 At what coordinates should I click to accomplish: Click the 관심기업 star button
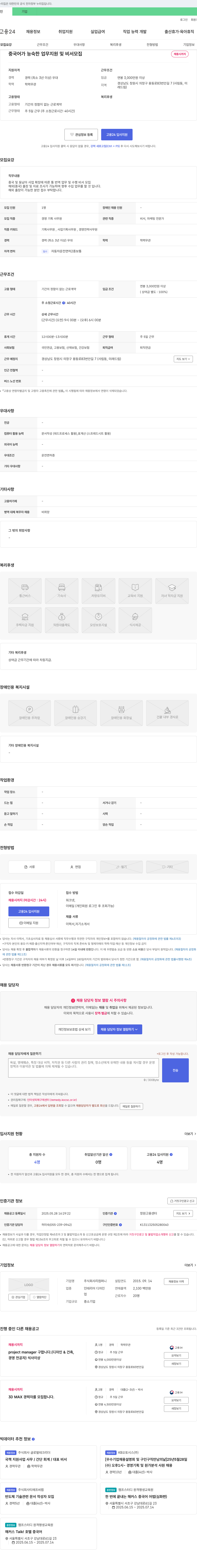[18, 1297]
